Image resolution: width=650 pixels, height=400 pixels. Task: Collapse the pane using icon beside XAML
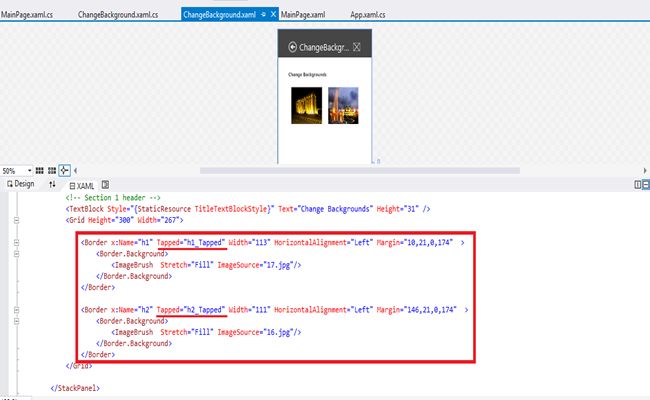click(x=105, y=185)
